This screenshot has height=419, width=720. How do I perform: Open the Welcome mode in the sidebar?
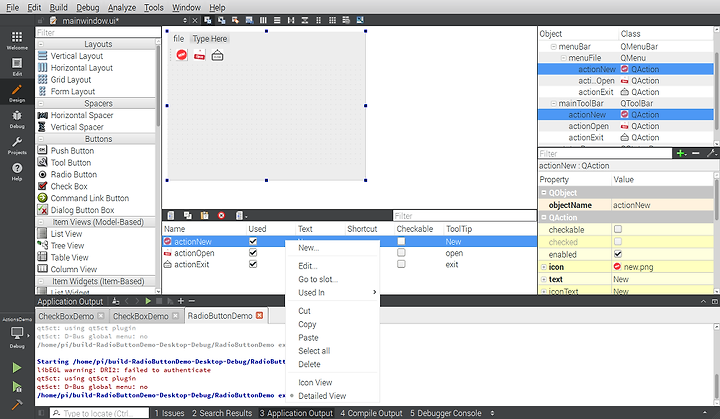[x=17, y=40]
